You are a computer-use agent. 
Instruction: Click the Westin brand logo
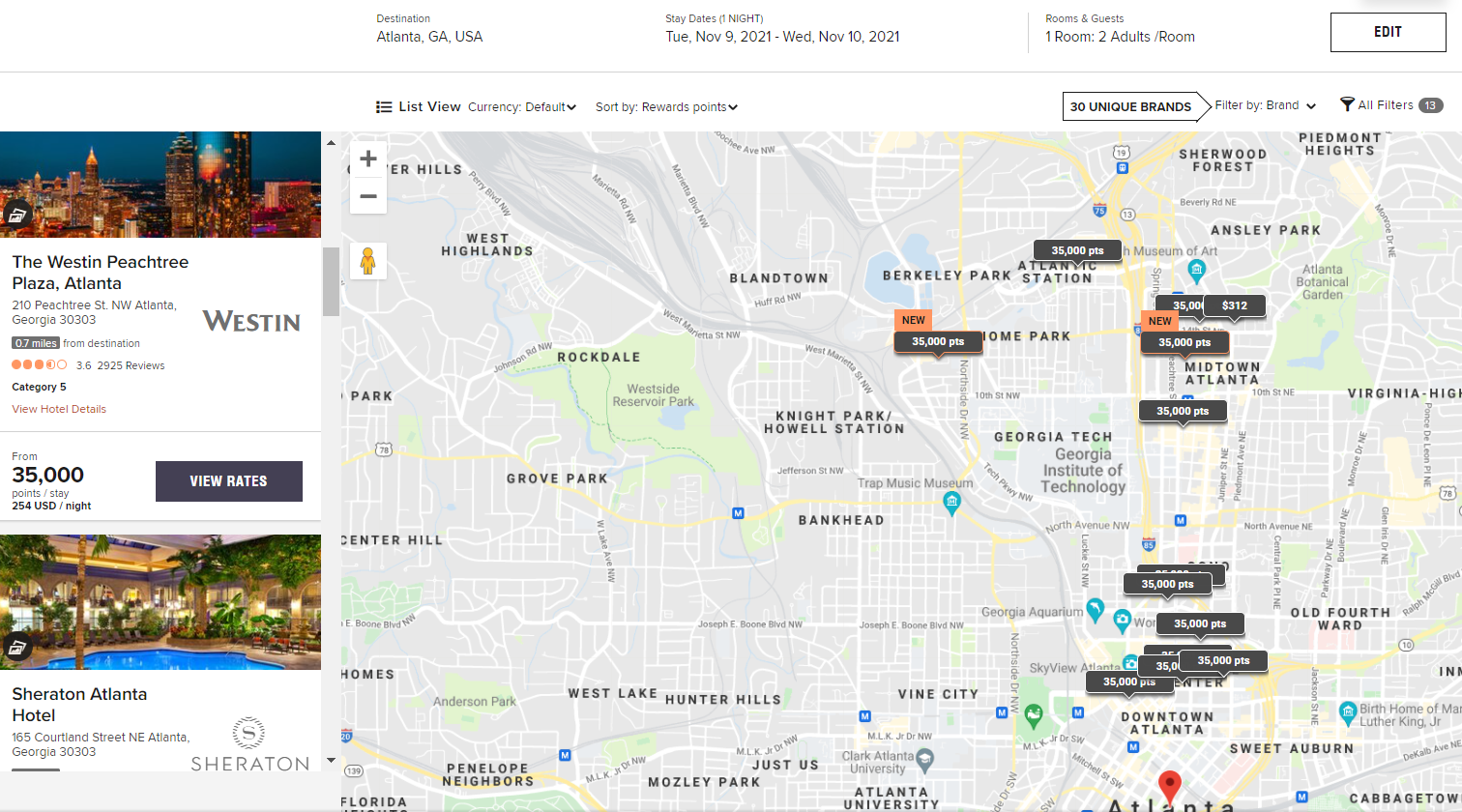tap(251, 321)
